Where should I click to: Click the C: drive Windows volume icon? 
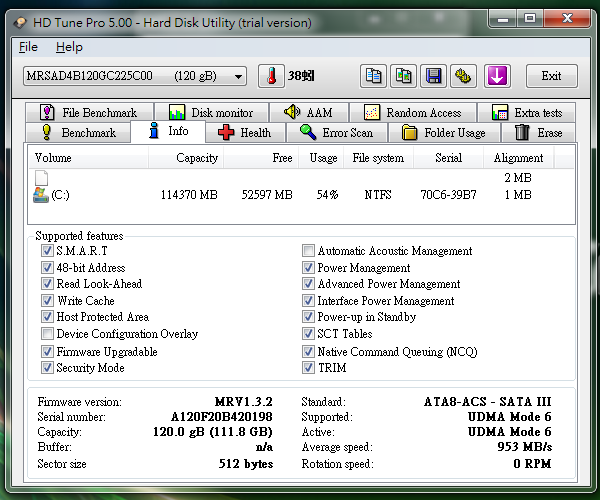(x=41, y=195)
